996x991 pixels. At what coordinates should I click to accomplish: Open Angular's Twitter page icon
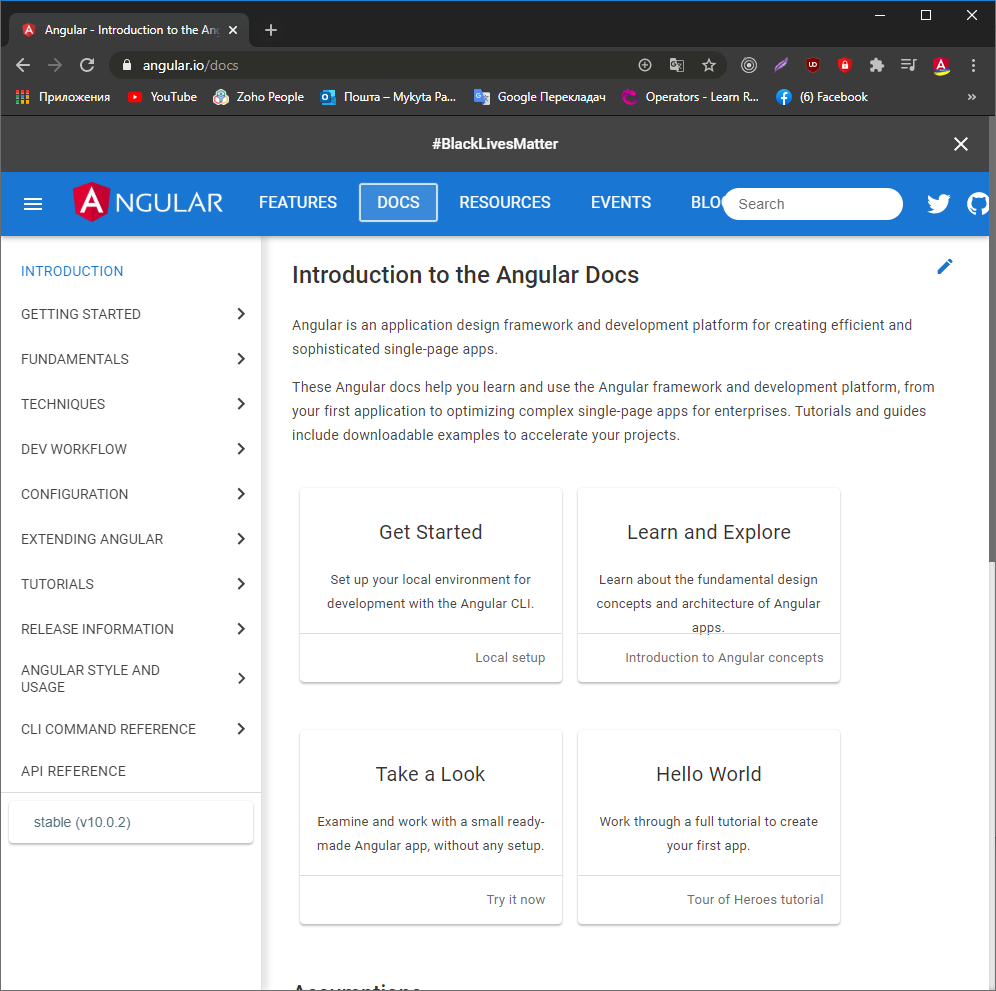pyautogui.click(x=938, y=203)
